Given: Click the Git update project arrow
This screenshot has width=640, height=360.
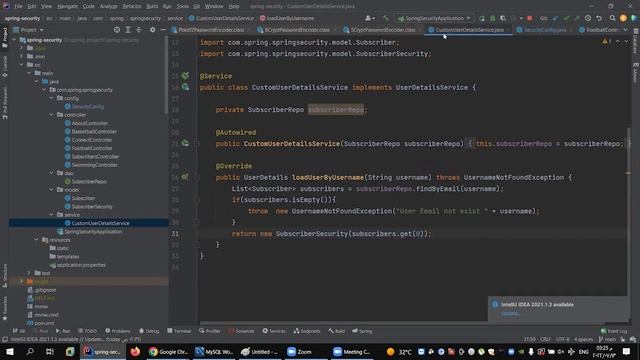Looking at the screenshot, I should point(556,18).
